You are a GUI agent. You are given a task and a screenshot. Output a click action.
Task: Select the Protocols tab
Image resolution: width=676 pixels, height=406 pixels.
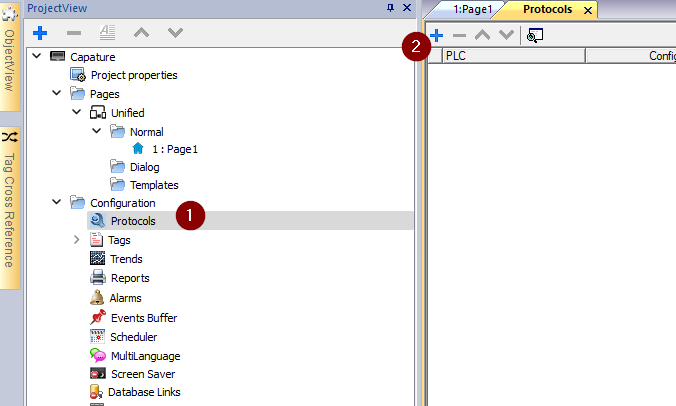[548, 9]
